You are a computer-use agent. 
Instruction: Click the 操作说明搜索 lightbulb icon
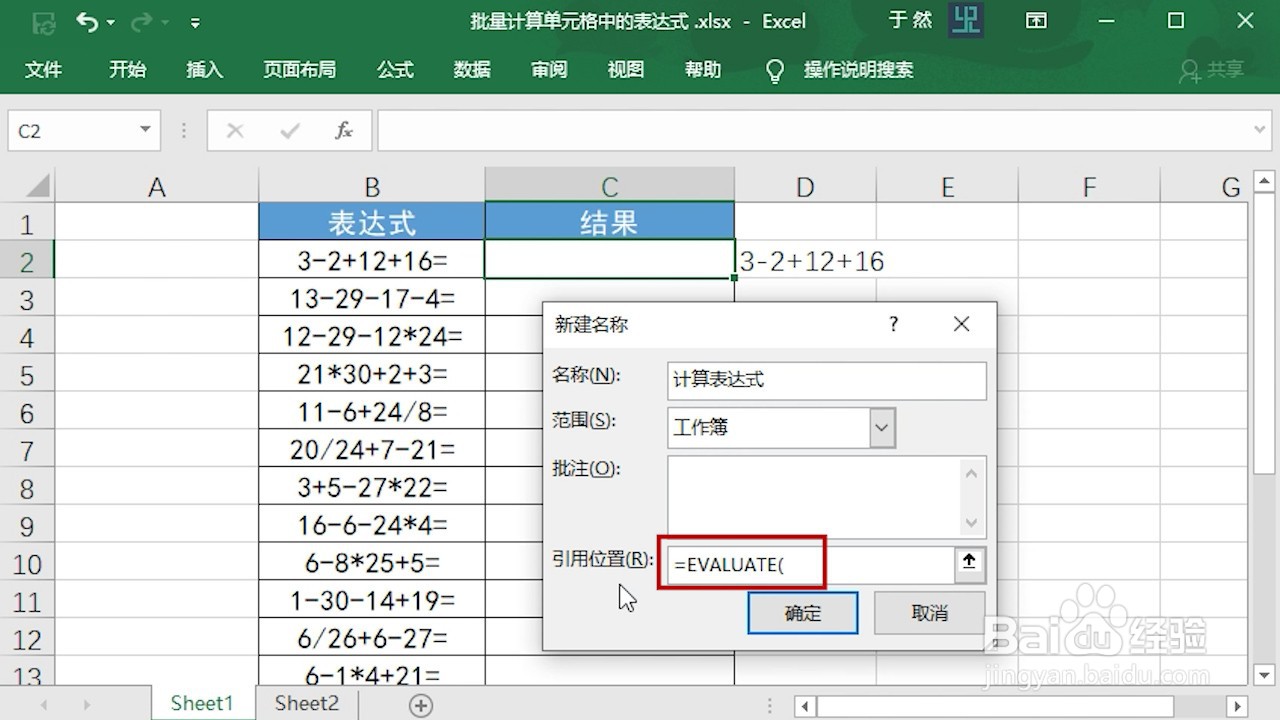[775, 70]
